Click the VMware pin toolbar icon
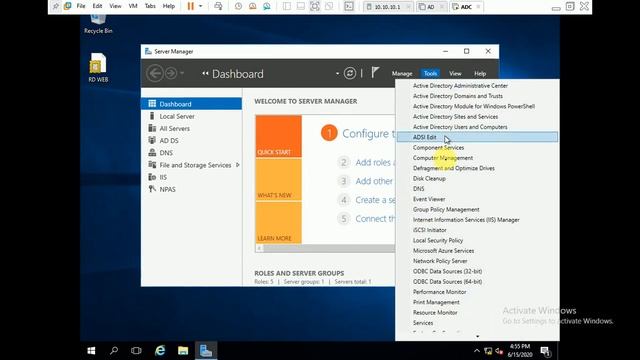The image size is (640, 360). pos(56,6)
